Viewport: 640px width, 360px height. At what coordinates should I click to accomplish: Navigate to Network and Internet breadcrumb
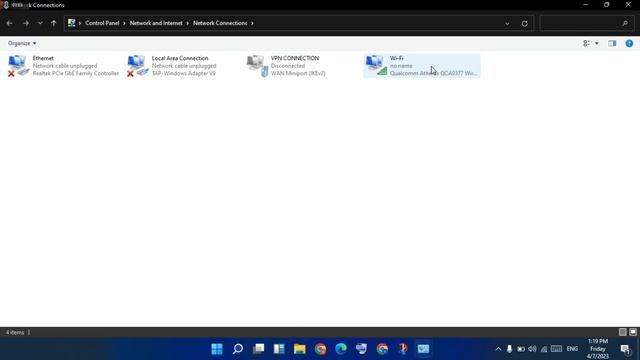pyautogui.click(x=156, y=23)
